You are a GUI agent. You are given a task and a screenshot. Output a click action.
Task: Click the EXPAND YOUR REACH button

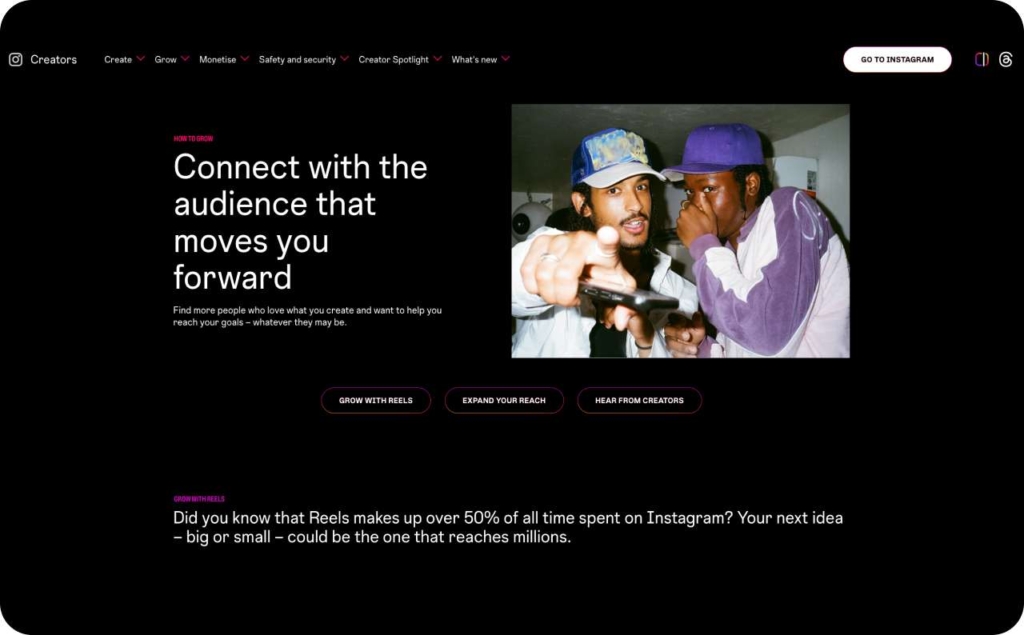pos(504,400)
